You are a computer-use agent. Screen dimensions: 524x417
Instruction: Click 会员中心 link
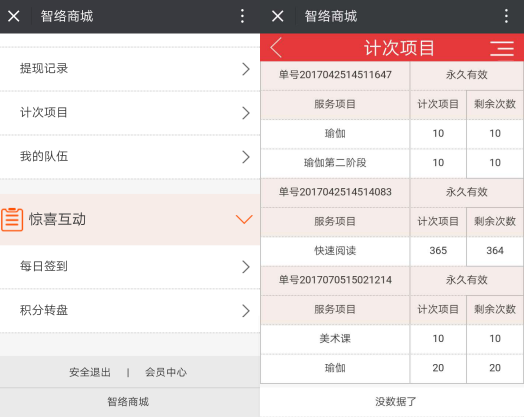[166, 372]
